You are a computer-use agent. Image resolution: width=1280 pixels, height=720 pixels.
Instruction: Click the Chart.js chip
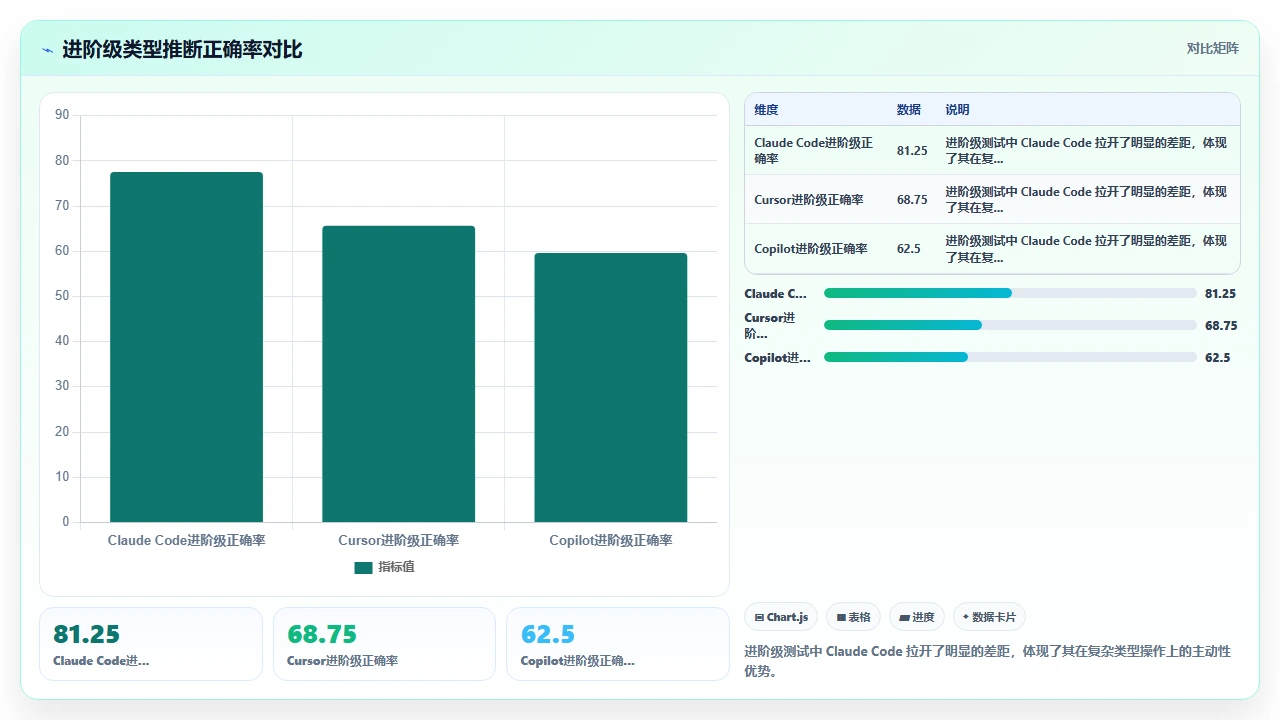781,617
